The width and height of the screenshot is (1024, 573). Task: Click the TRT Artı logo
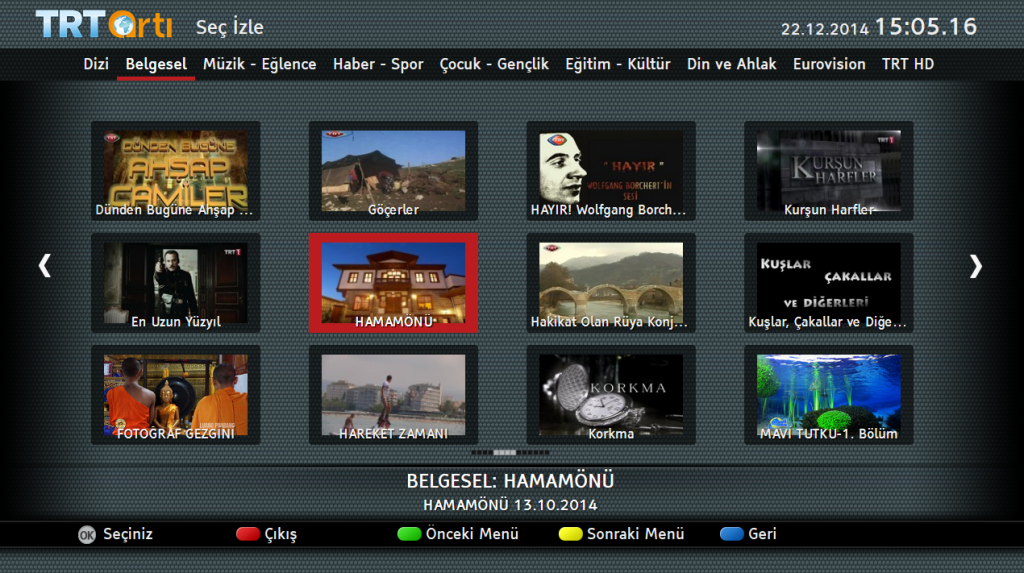coord(103,25)
